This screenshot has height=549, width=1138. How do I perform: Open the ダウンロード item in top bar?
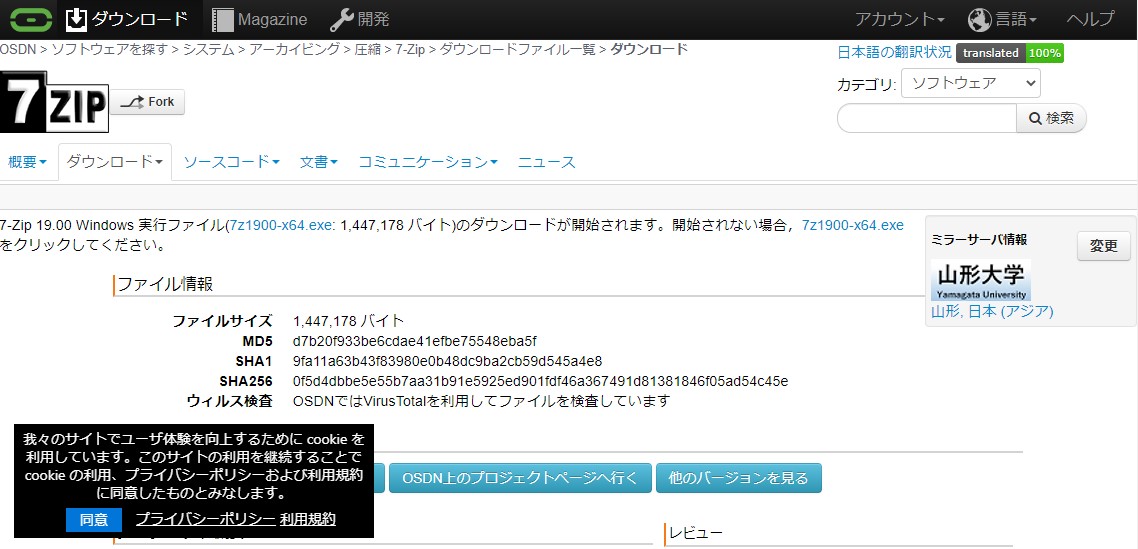pos(127,20)
